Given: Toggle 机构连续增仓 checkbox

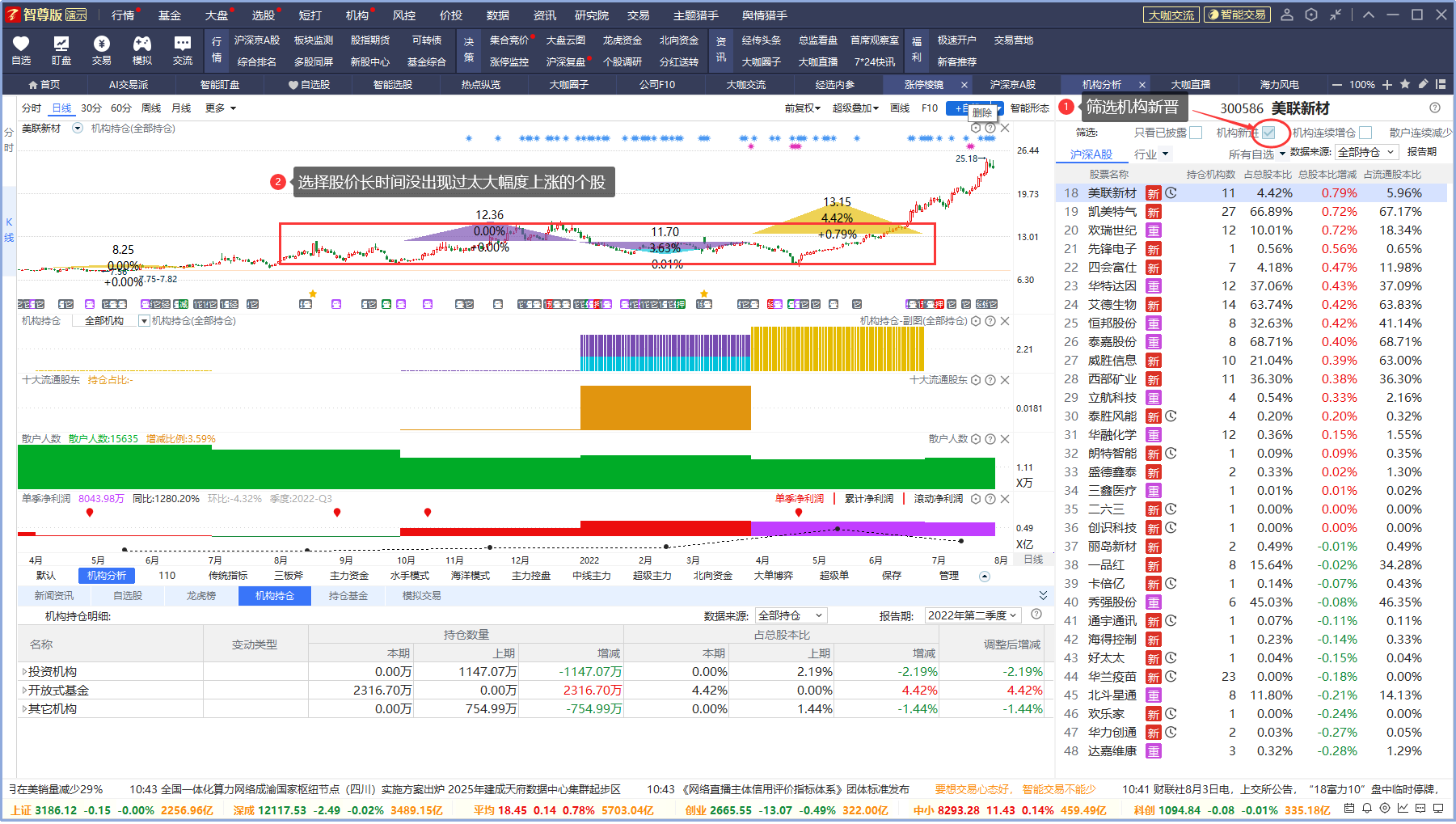Looking at the screenshot, I should pyautogui.click(x=1365, y=133).
